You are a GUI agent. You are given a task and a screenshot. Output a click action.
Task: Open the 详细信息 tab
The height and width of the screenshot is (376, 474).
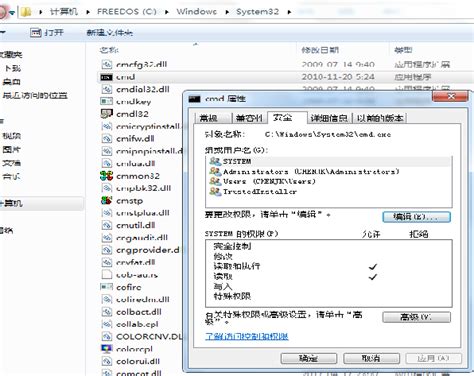(329, 118)
